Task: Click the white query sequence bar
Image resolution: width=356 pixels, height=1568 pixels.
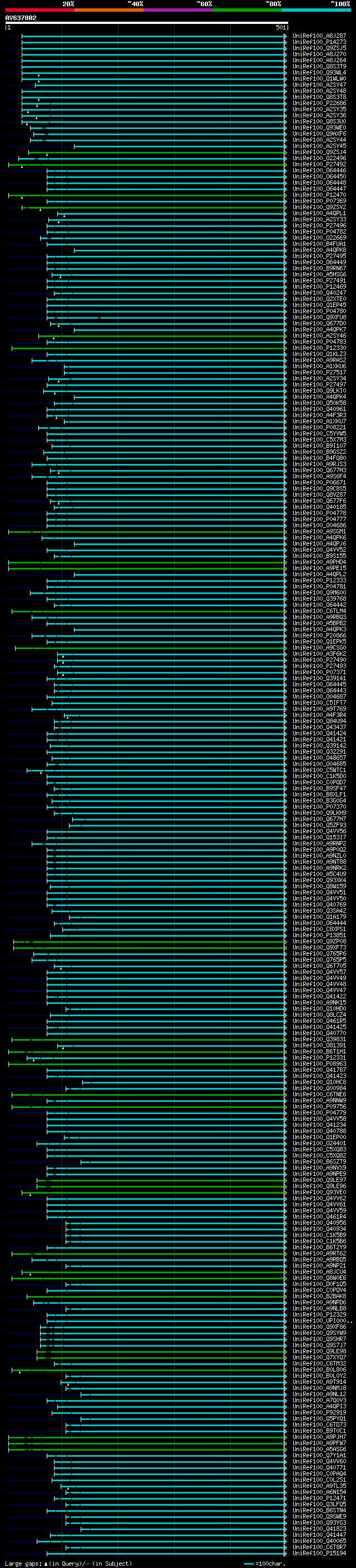Action: (x=147, y=22)
